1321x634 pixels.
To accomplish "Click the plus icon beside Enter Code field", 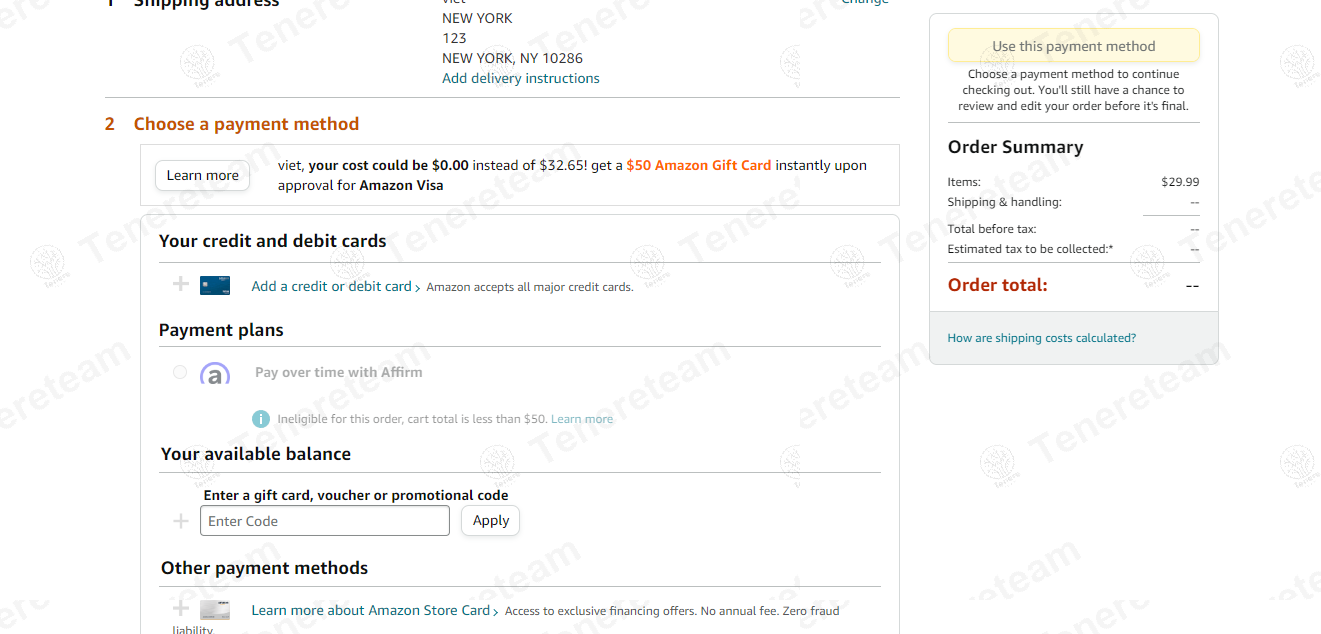I will tap(181, 521).
